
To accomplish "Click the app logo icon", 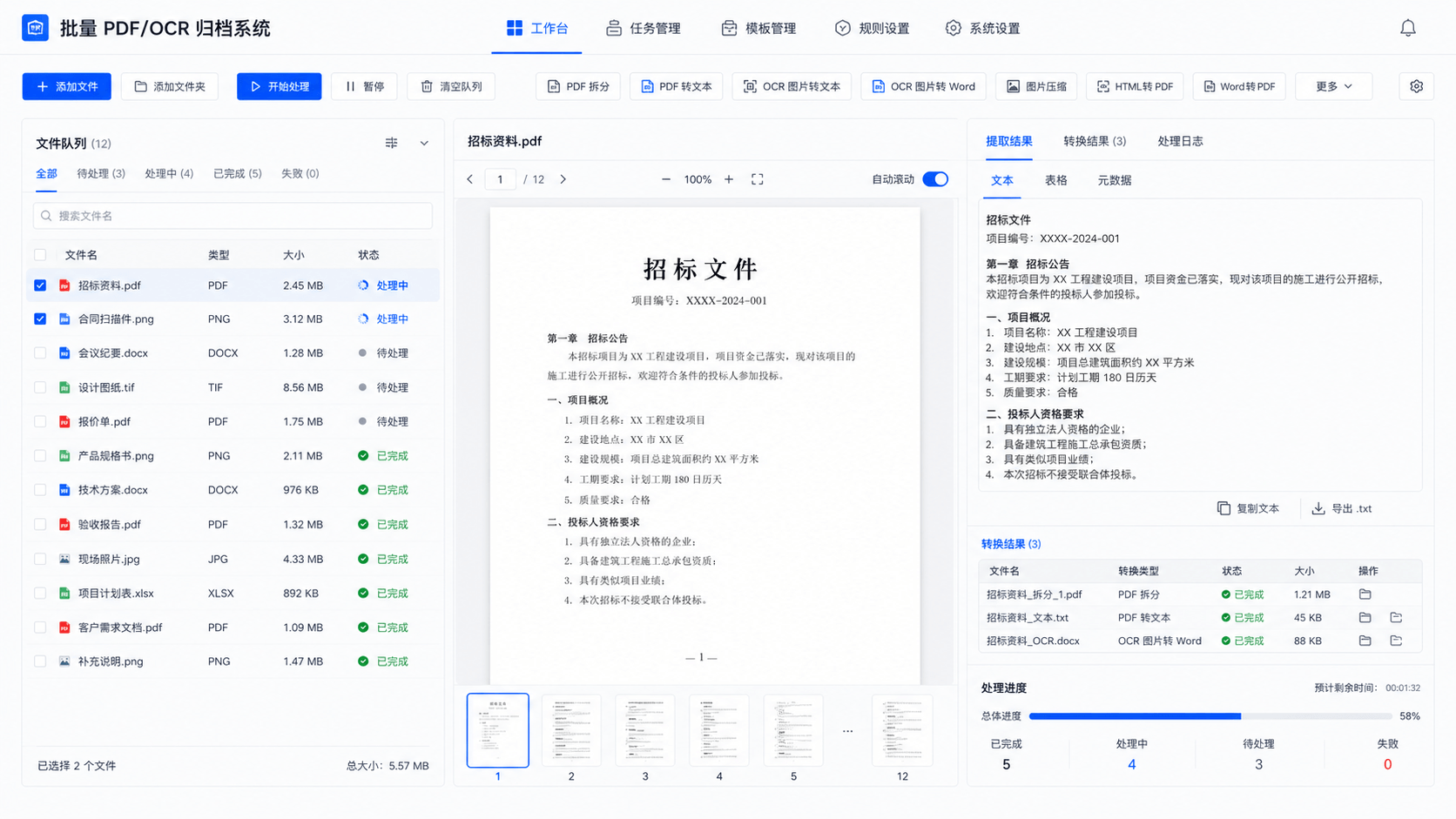I will [x=36, y=28].
